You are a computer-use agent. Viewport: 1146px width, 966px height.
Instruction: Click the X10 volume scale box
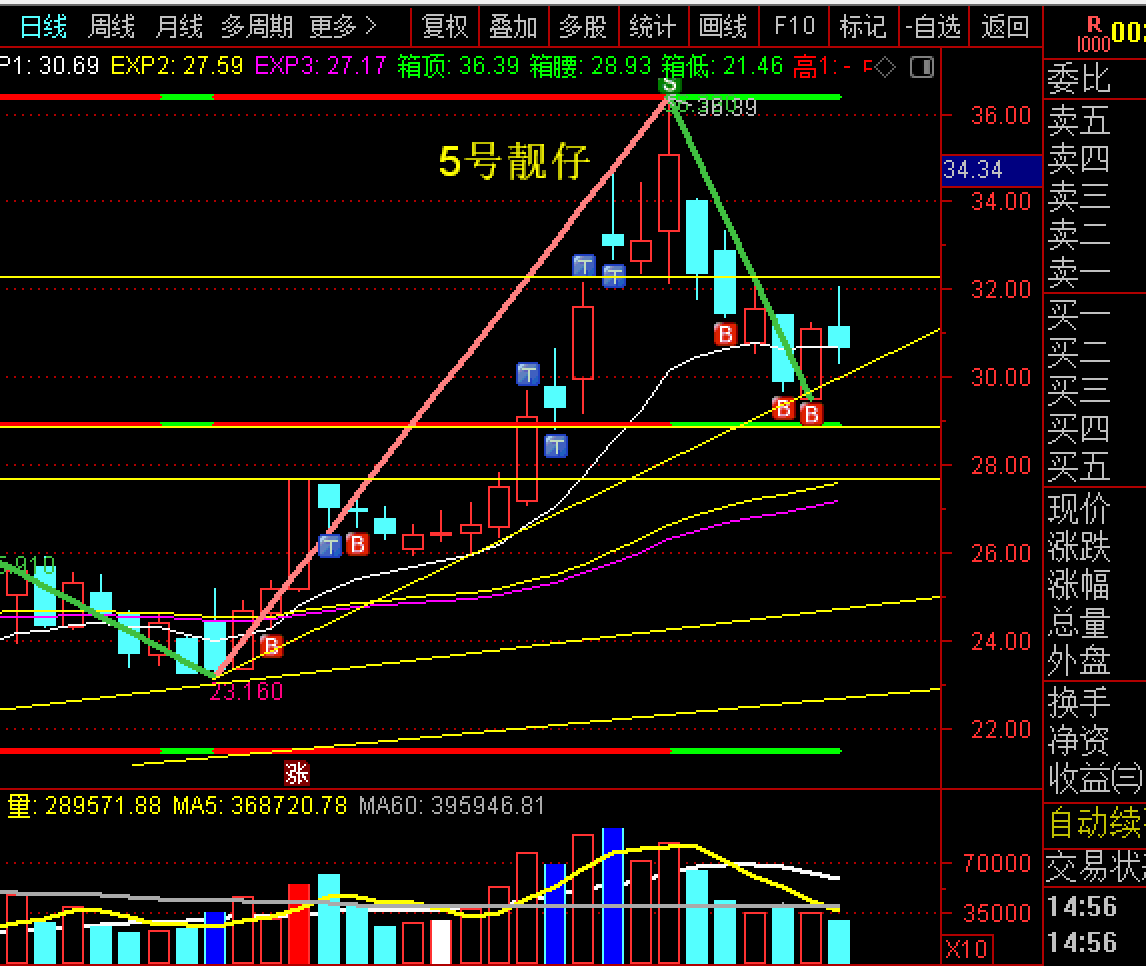point(968,949)
